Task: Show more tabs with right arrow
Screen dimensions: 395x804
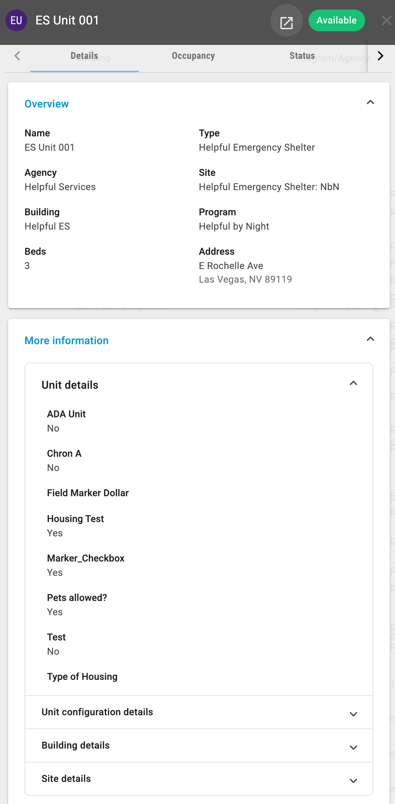Action: pyautogui.click(x=380, y=56)
